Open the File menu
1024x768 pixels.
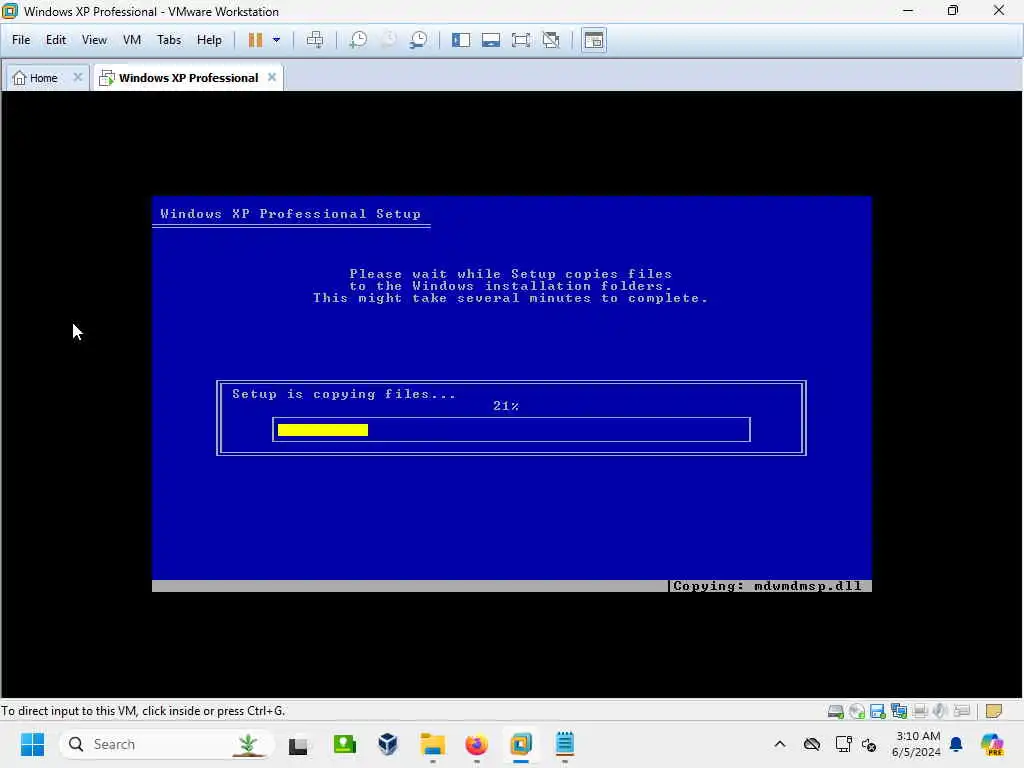(x=21, y=40)
